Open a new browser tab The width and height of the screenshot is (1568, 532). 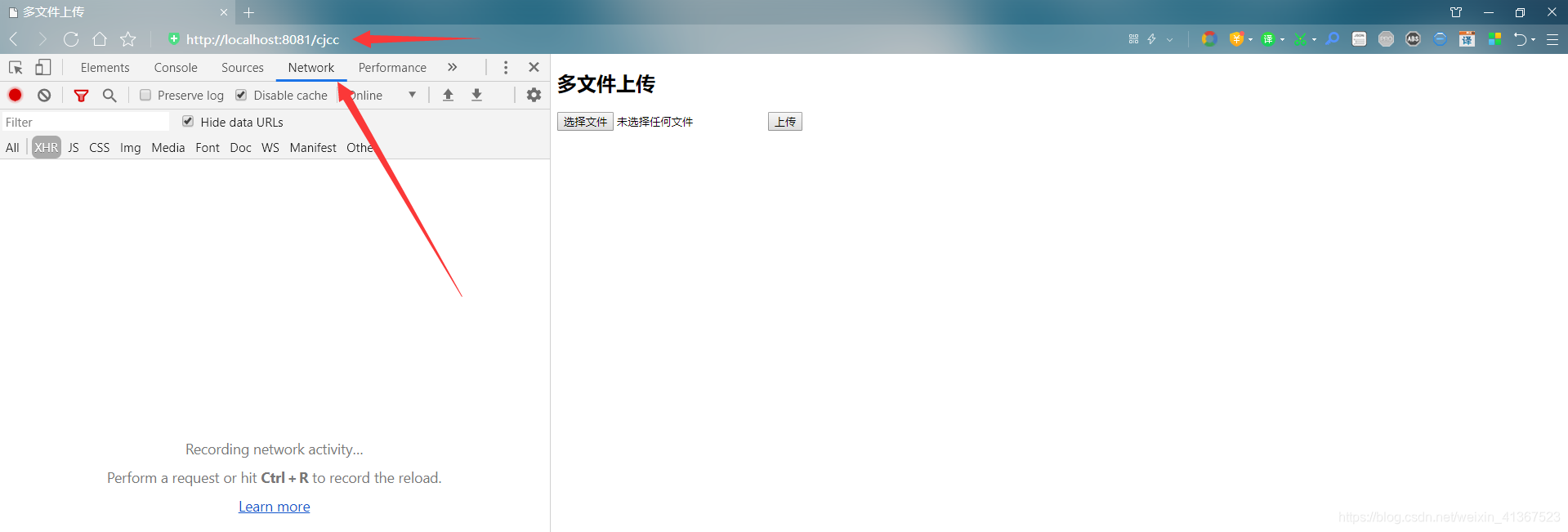click(x=249, y=12)
